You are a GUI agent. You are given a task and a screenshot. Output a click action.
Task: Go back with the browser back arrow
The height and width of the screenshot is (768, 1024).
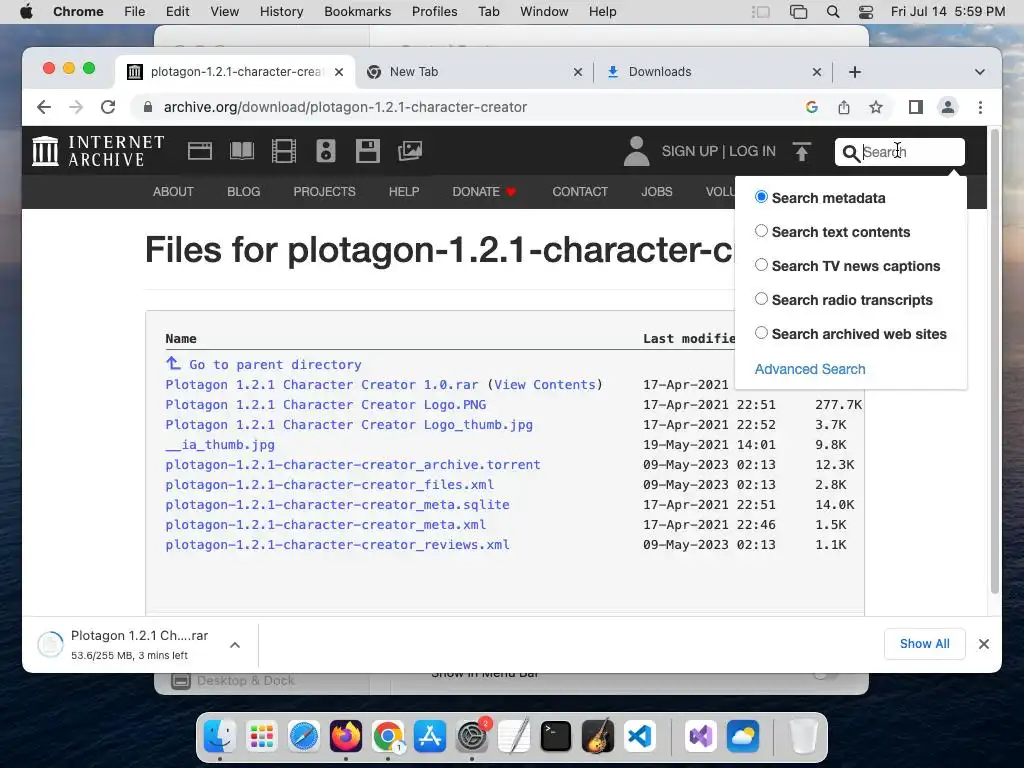click(44, 107)
